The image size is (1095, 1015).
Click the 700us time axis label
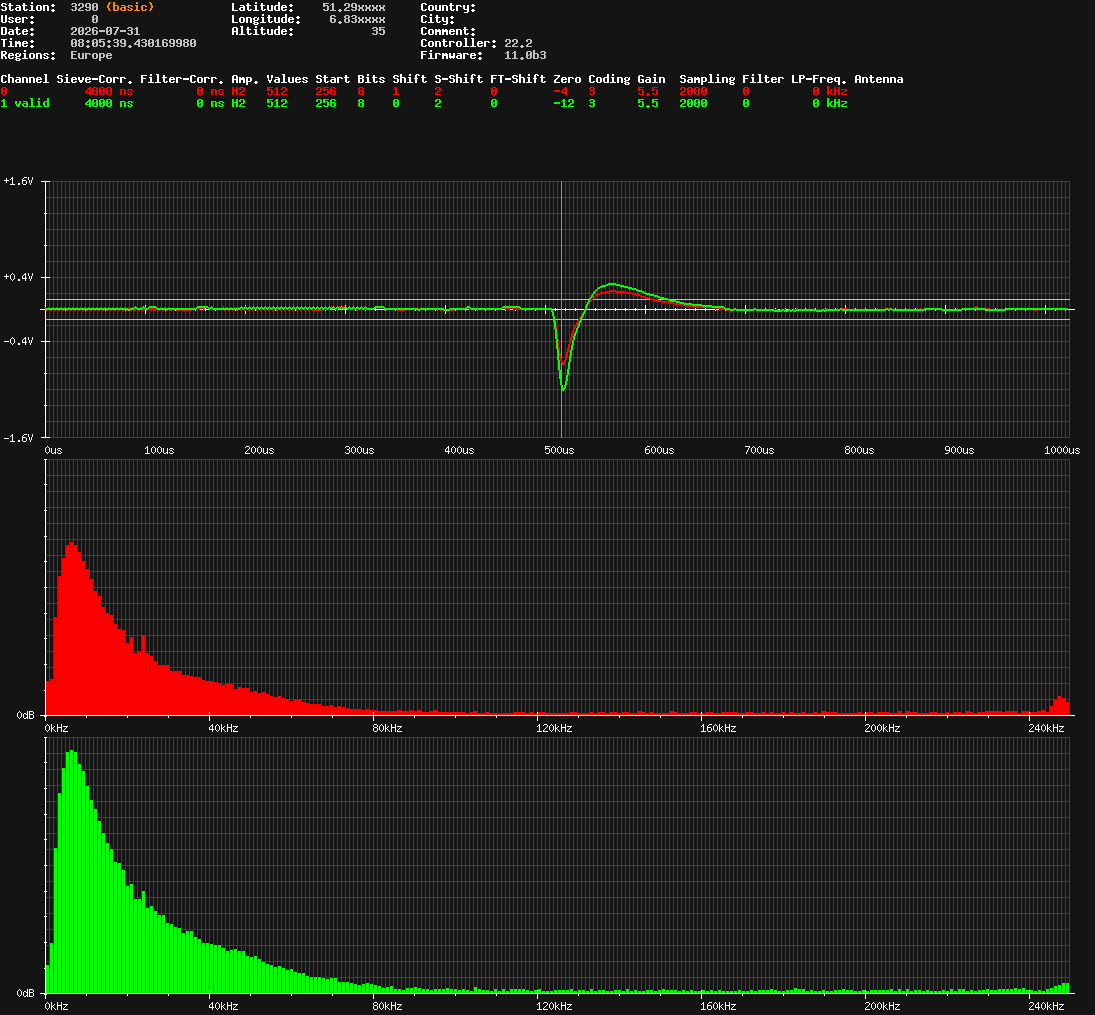point(759,451)
